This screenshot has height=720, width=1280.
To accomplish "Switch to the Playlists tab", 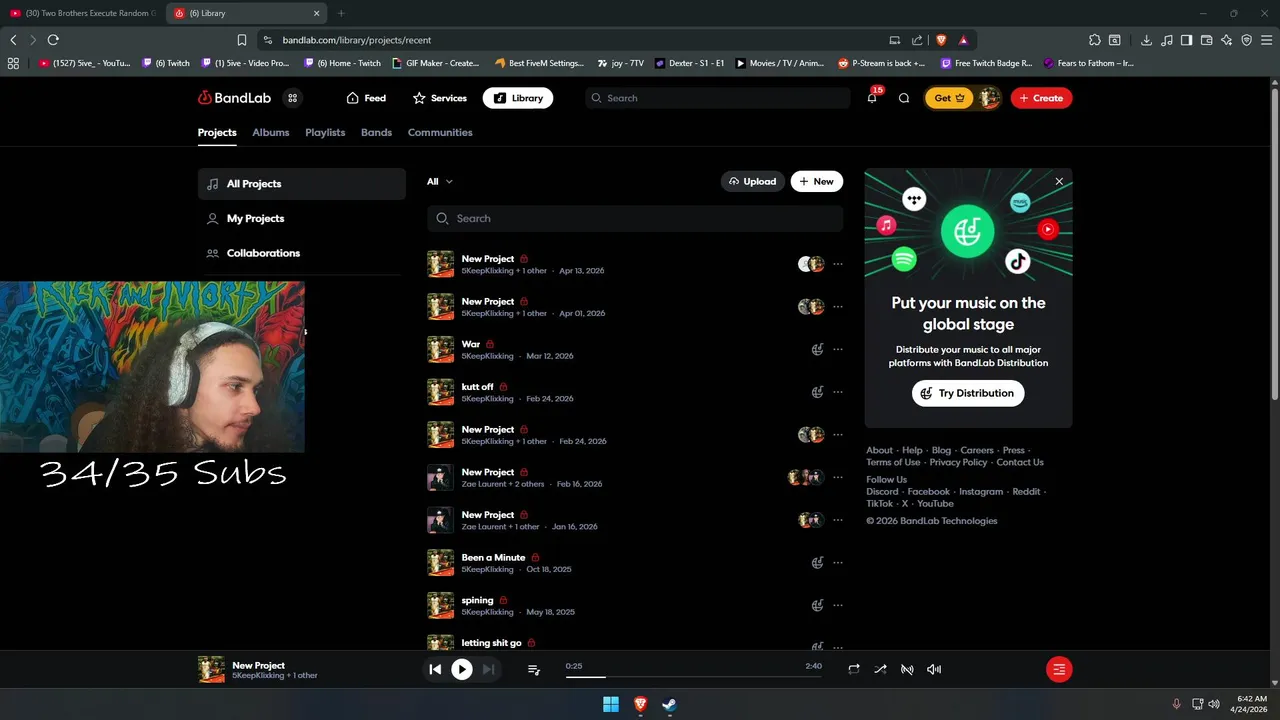I will [x=325, y=132].
